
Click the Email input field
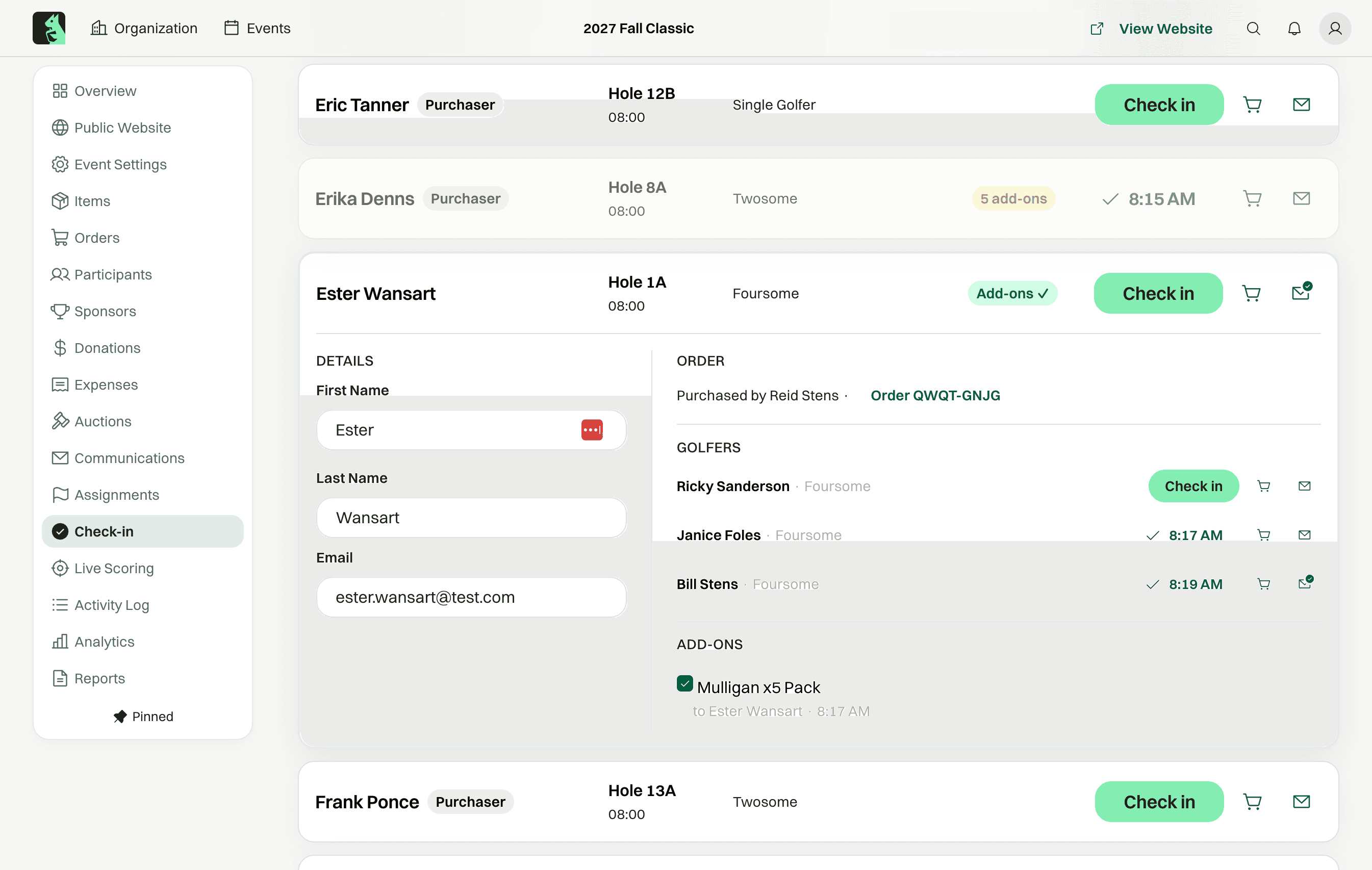click(471, 597)
